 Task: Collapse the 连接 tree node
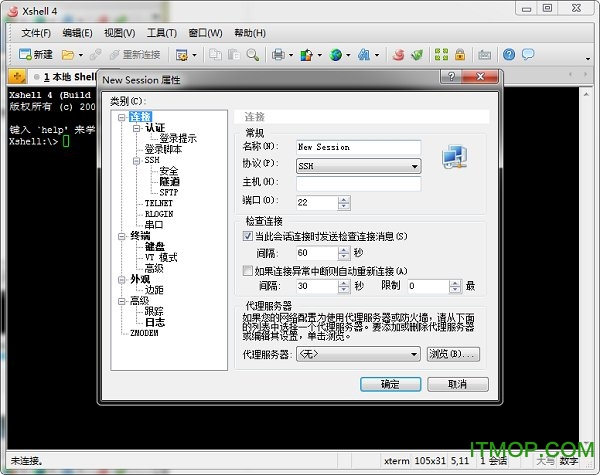(x=122, y=117)
